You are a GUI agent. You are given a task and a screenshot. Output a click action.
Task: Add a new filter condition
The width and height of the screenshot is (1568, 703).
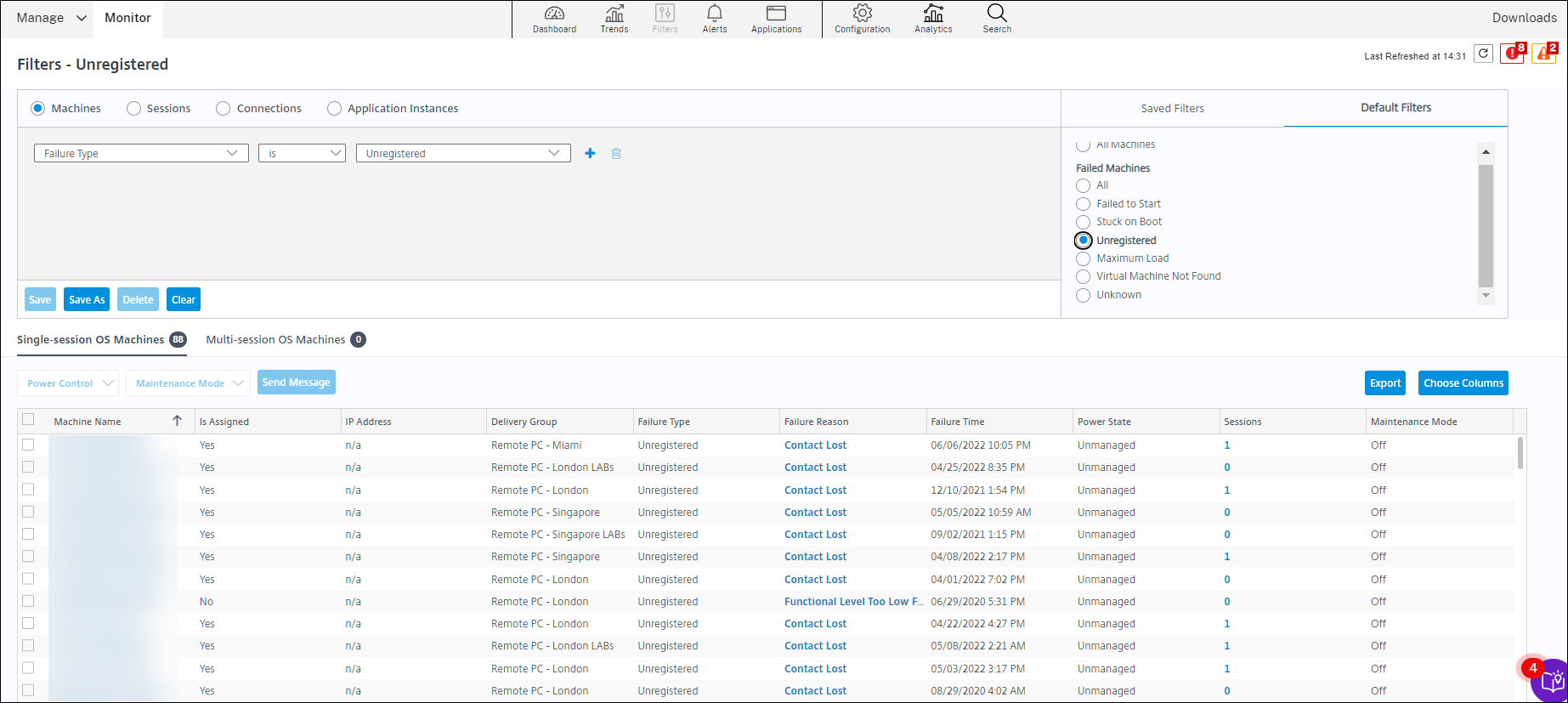[x=590, y=153]
